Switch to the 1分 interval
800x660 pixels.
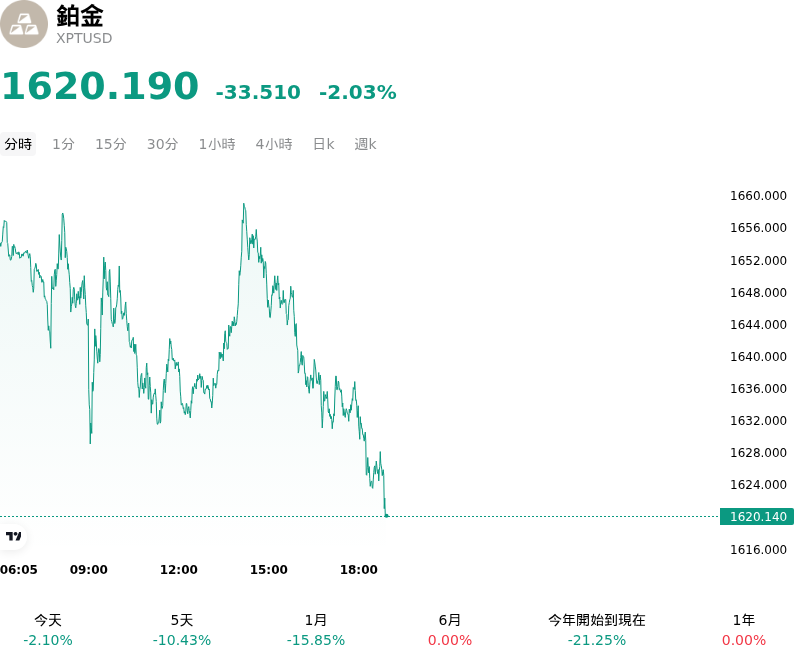pyautogui.click(x=63, y=144)
